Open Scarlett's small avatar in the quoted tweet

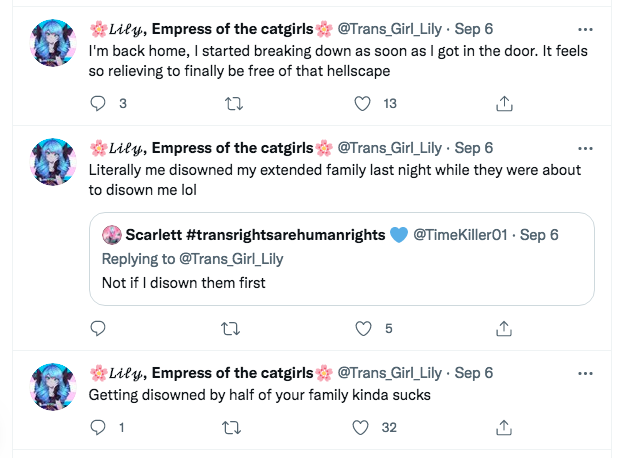(x=112, y=235)
